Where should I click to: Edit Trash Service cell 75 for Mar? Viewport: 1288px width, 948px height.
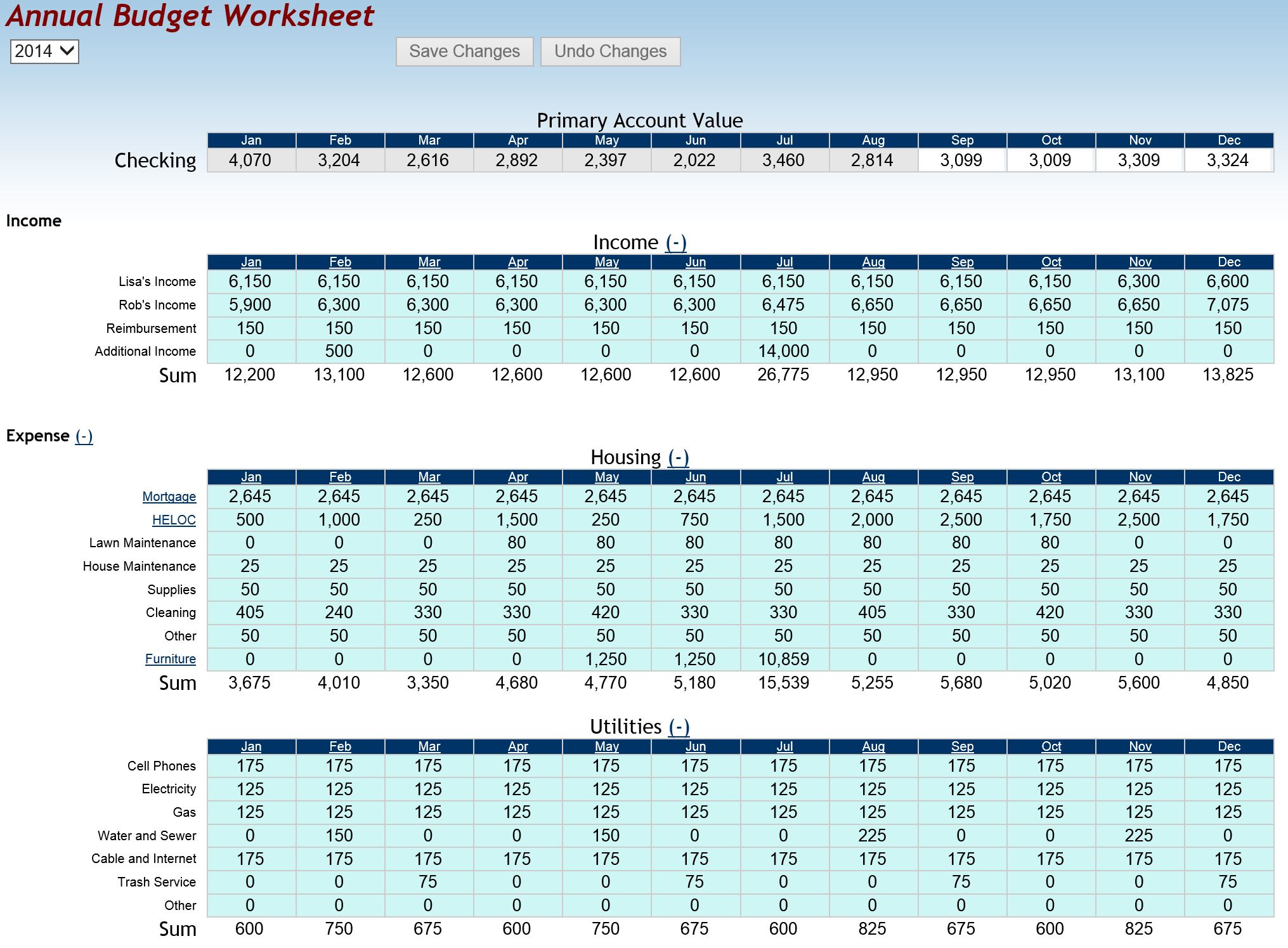[x=429, y=882]
